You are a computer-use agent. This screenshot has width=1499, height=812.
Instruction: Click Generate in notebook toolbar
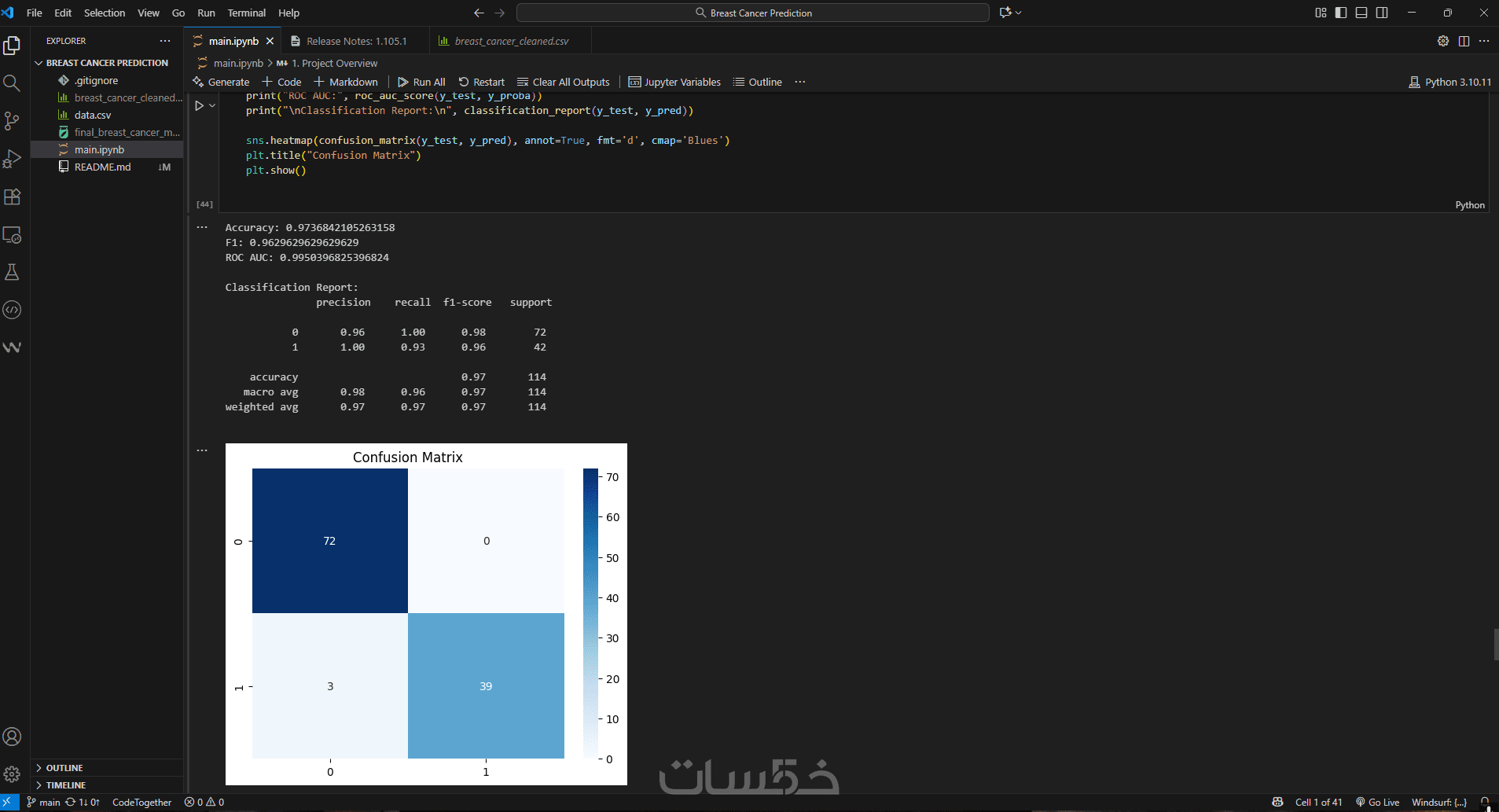221,82
